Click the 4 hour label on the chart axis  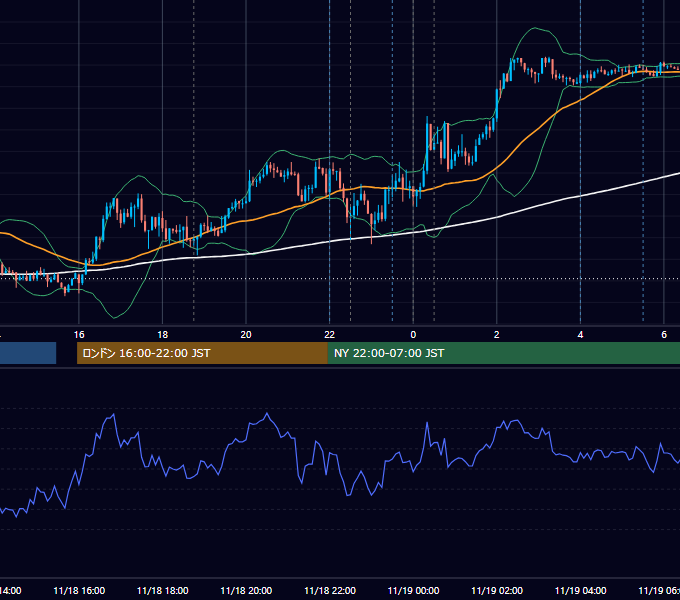[x=580, y=335]
